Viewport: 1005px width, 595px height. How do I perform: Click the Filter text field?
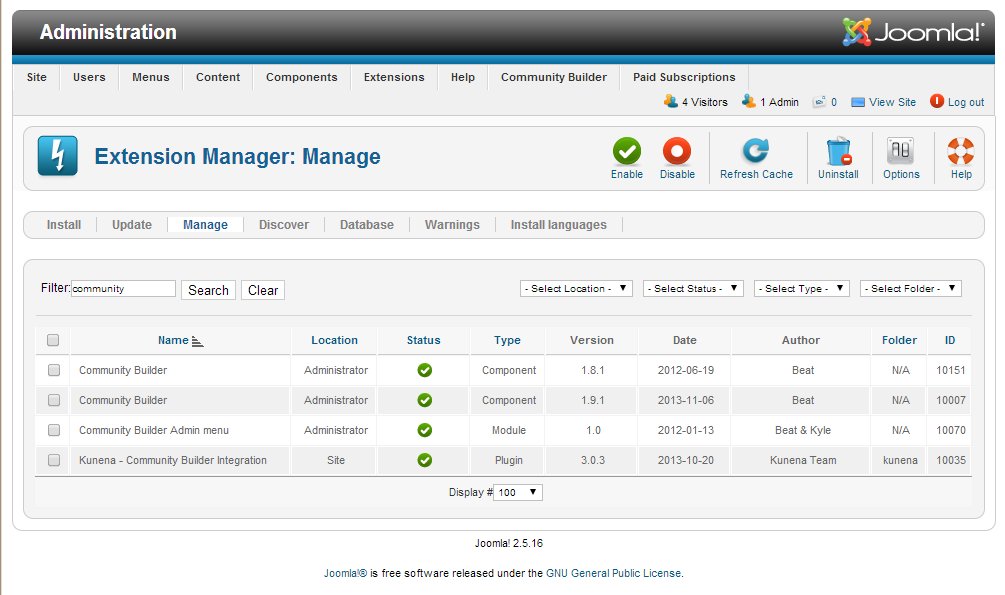tap(123, 289)
